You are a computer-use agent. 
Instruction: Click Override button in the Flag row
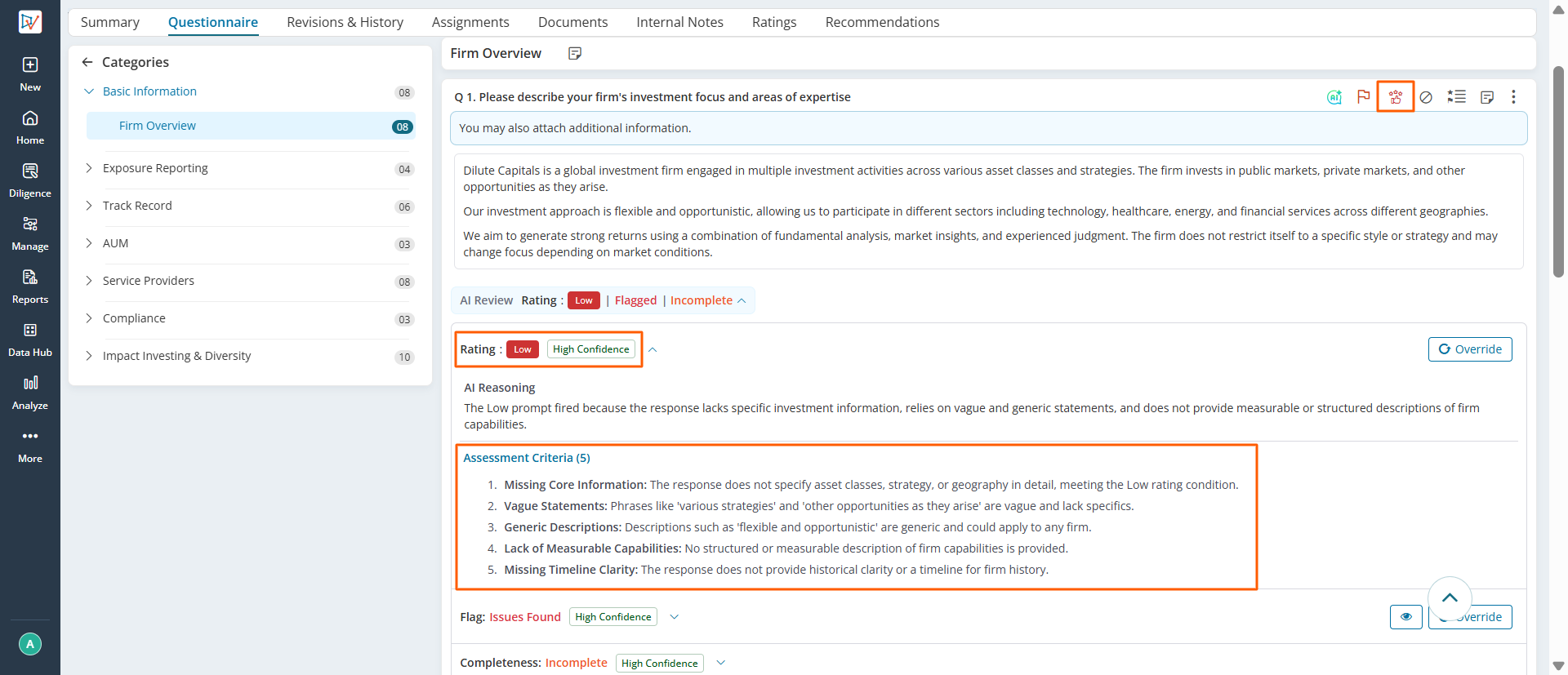[1470, 617]
